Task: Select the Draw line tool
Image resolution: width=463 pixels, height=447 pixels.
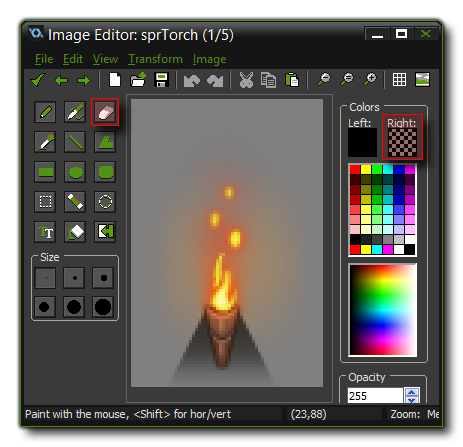Action: (x=75, y=142)
